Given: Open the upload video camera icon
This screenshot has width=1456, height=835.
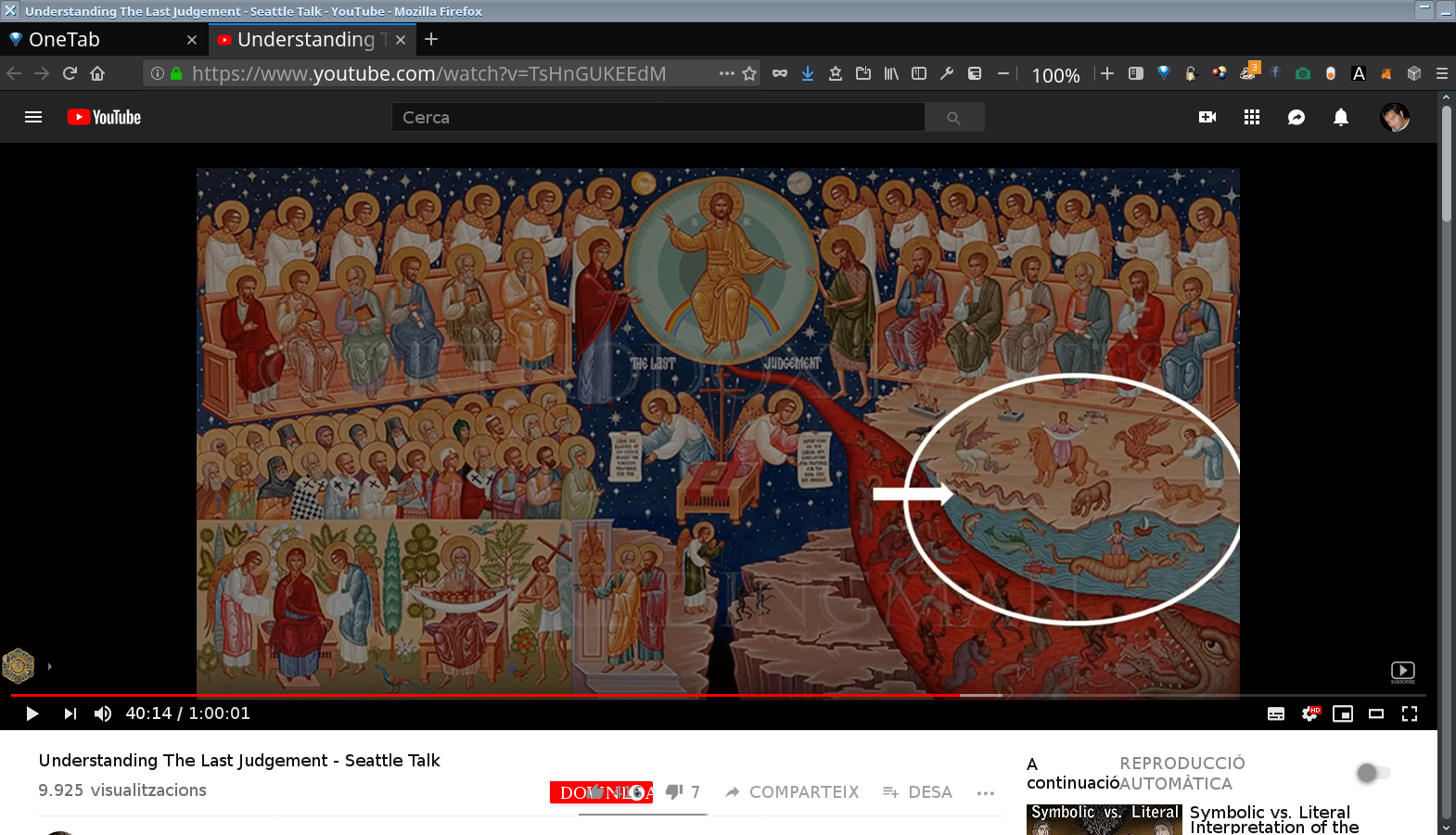Looking at the screenshot, I should (x=1207, y=117).
